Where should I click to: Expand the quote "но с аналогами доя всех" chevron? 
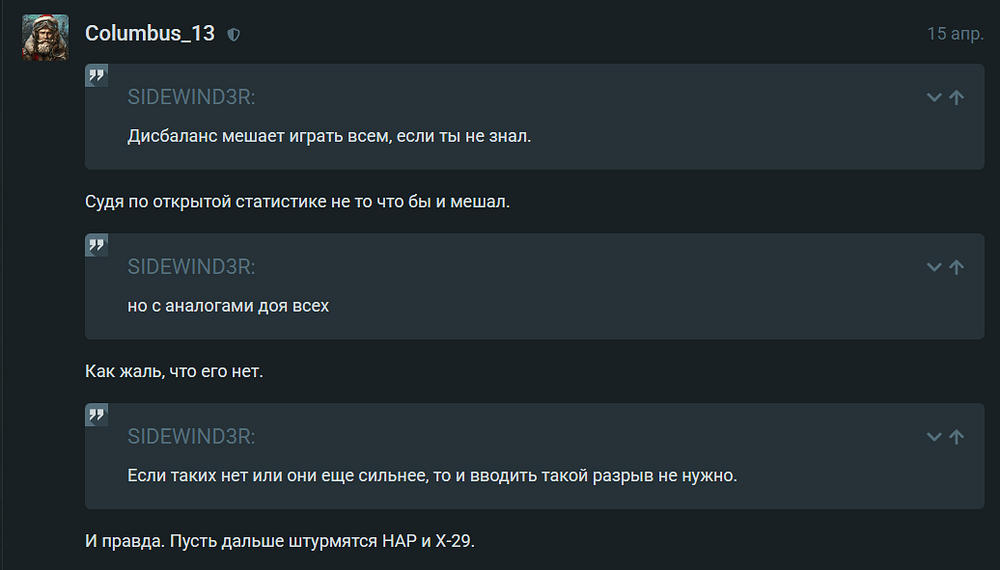click(x=934, y=267)
